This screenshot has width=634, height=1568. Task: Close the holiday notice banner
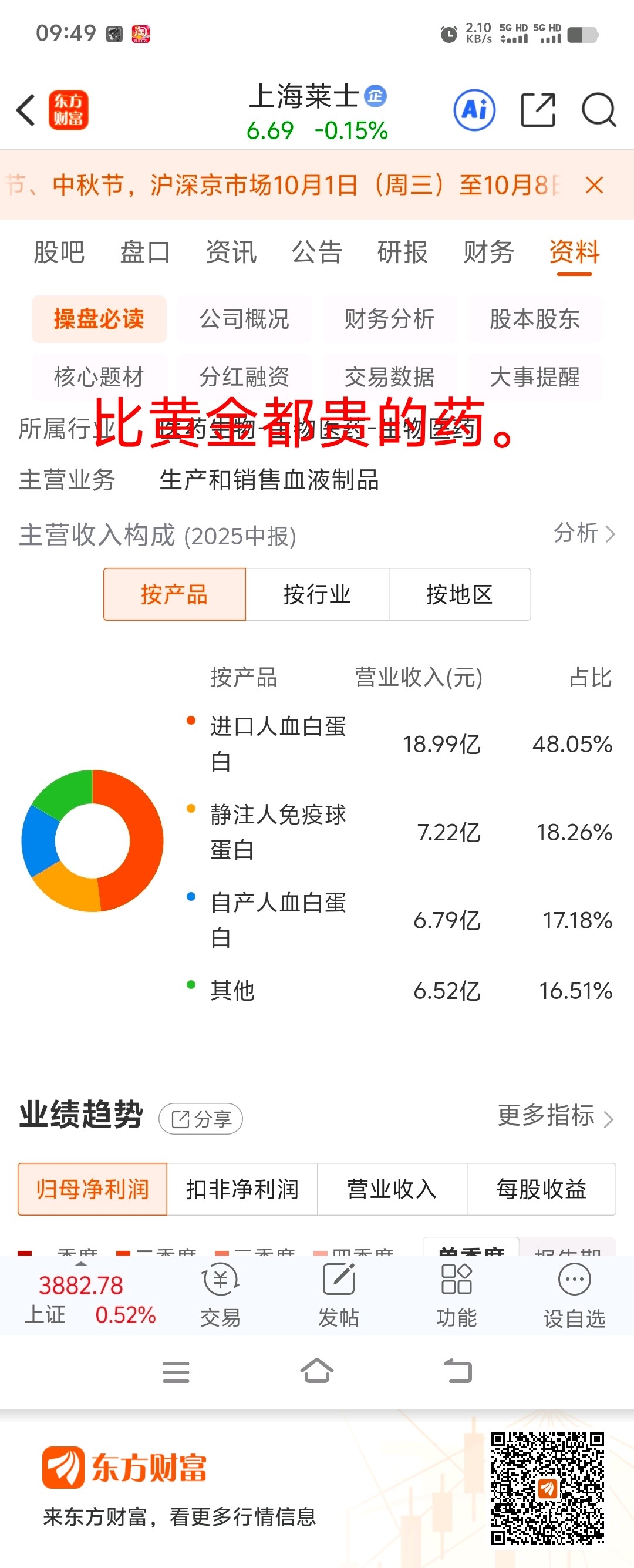coord(594,185)
